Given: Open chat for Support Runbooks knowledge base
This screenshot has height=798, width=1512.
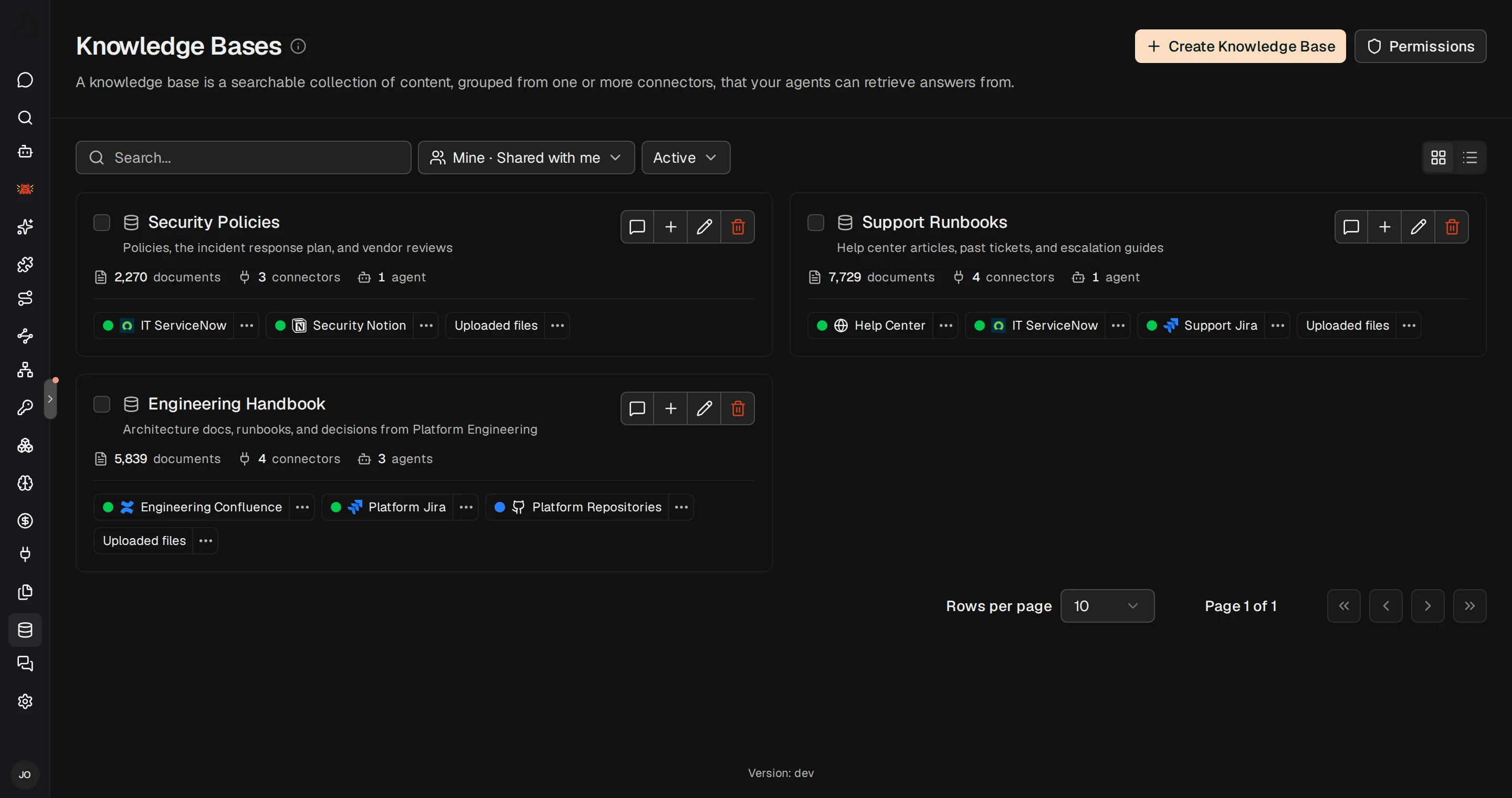Looking at the screenshot, I should pyautogui.click(x=1351, y=226).
